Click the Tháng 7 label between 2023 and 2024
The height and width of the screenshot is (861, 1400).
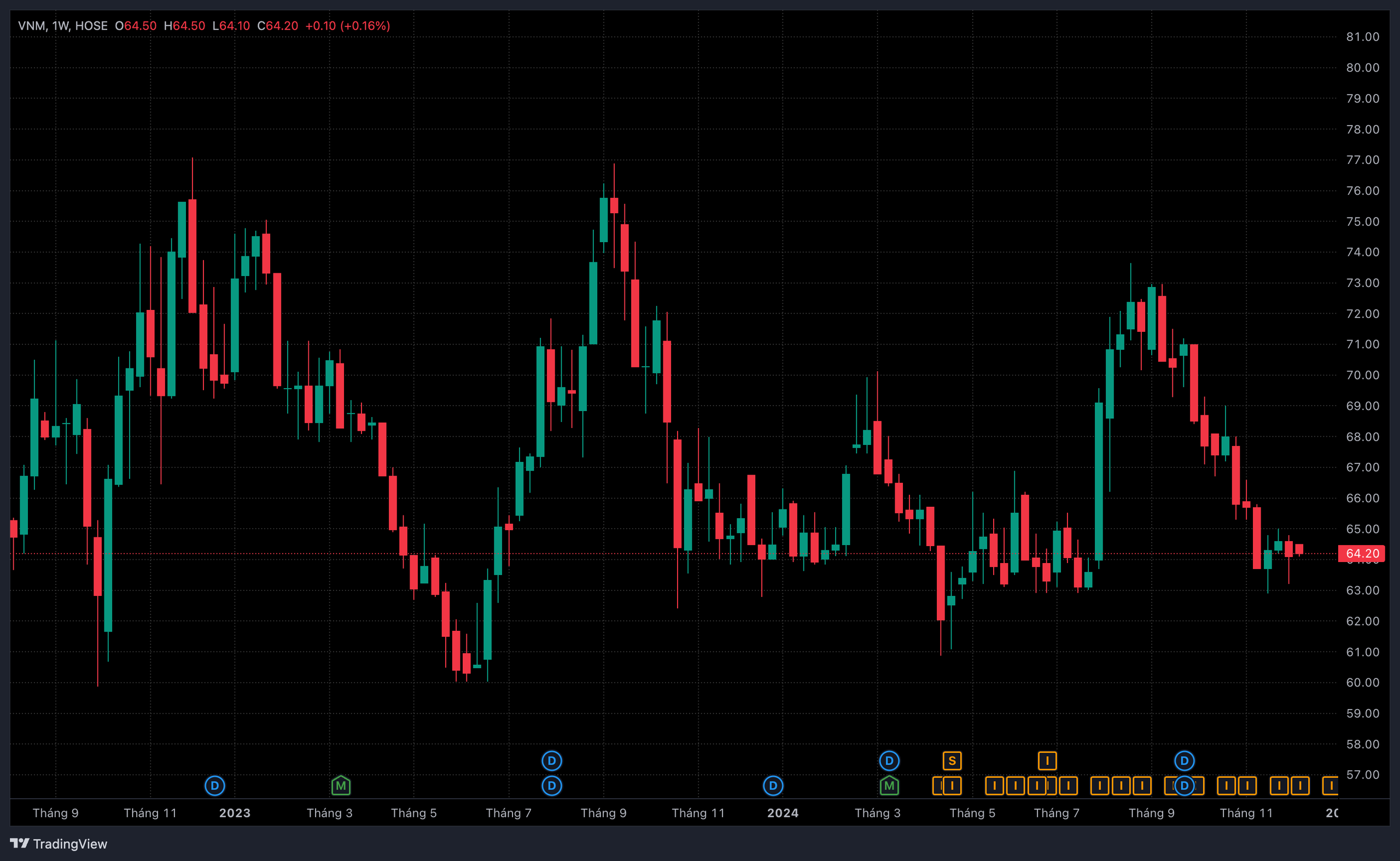click(508, 813)
